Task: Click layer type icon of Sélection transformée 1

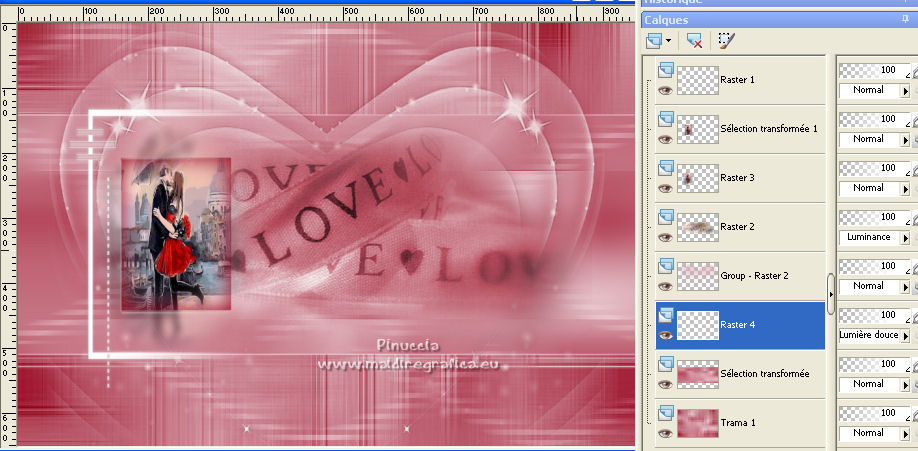Action: [666, 119]
